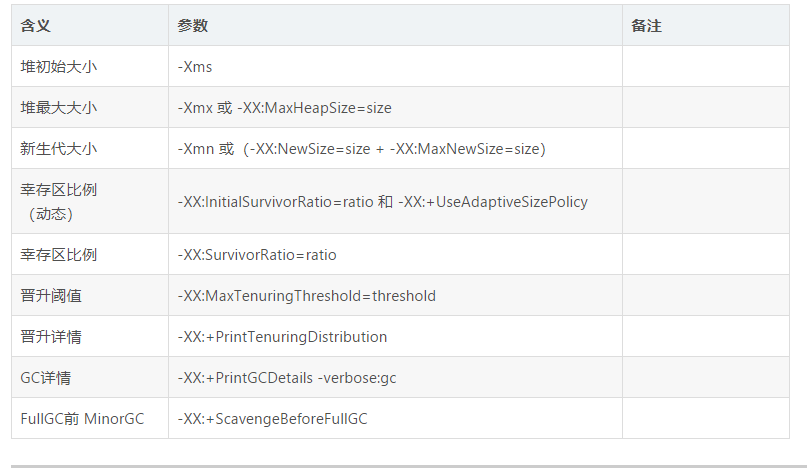Click the -XX:+PrintTenuringDistribution parameter cell

point(282,337)
